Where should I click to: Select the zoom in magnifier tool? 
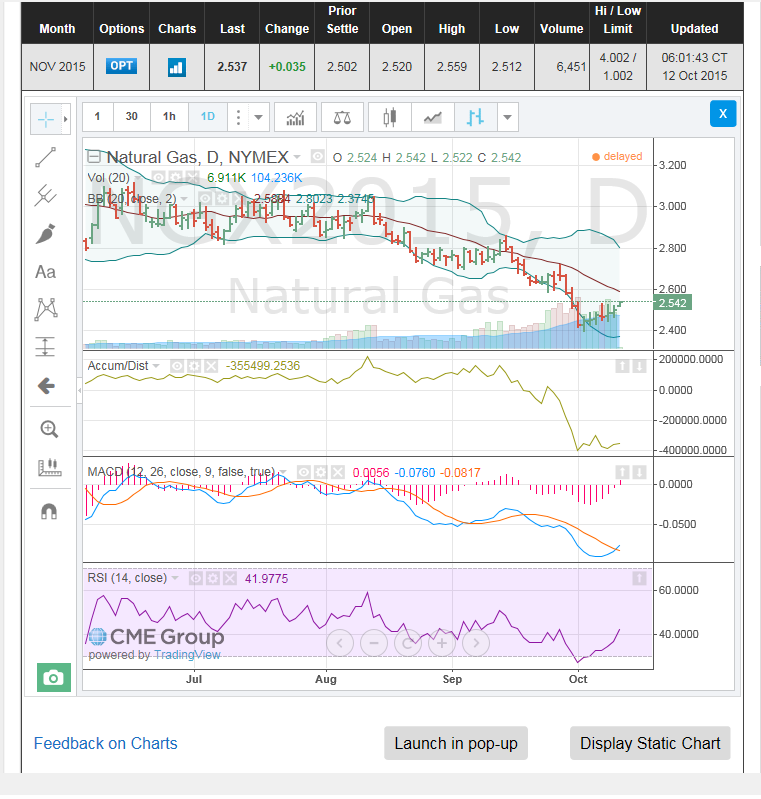48,429
